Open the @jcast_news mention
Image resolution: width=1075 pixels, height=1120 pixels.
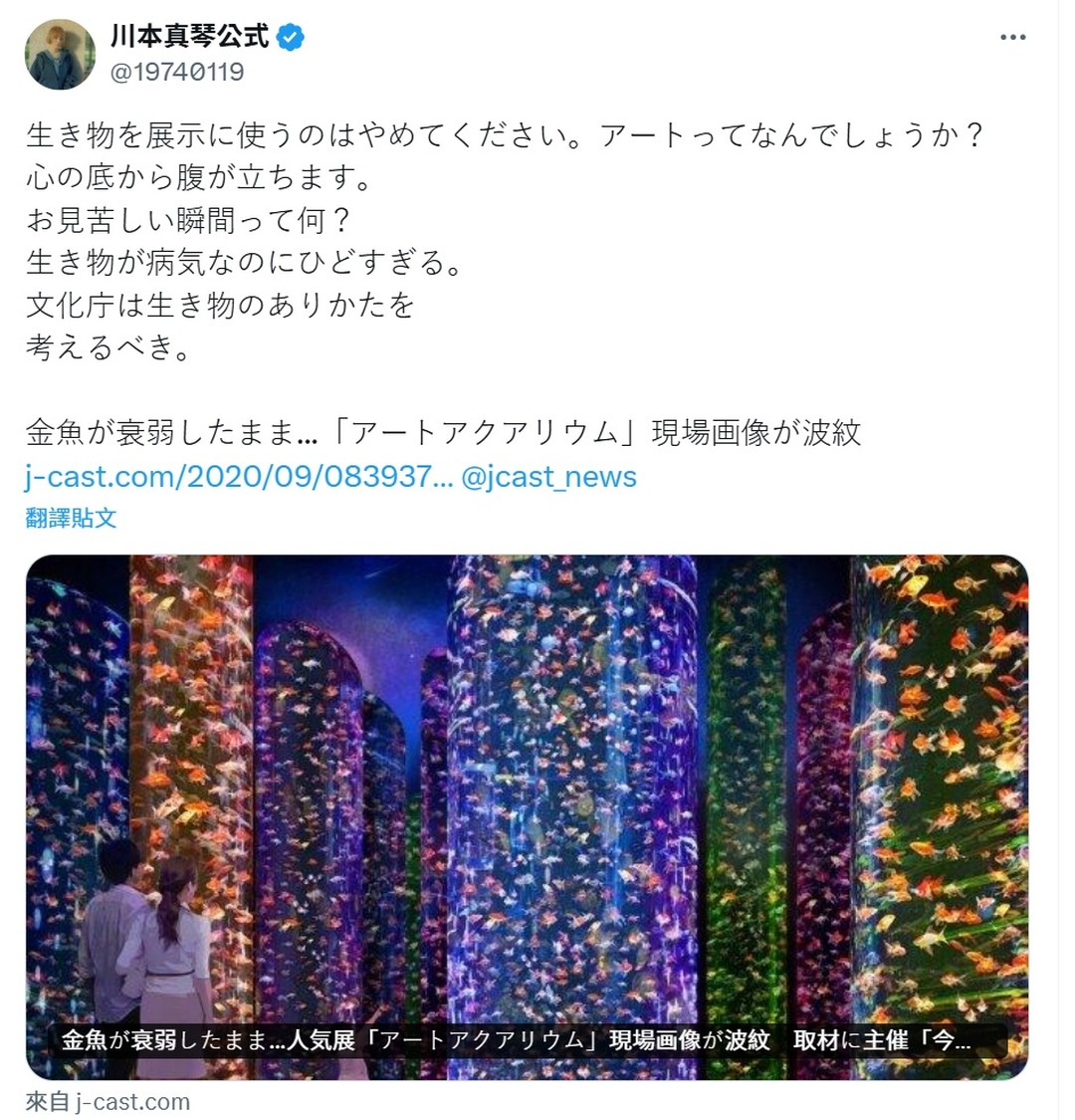(x=548, y=477)
